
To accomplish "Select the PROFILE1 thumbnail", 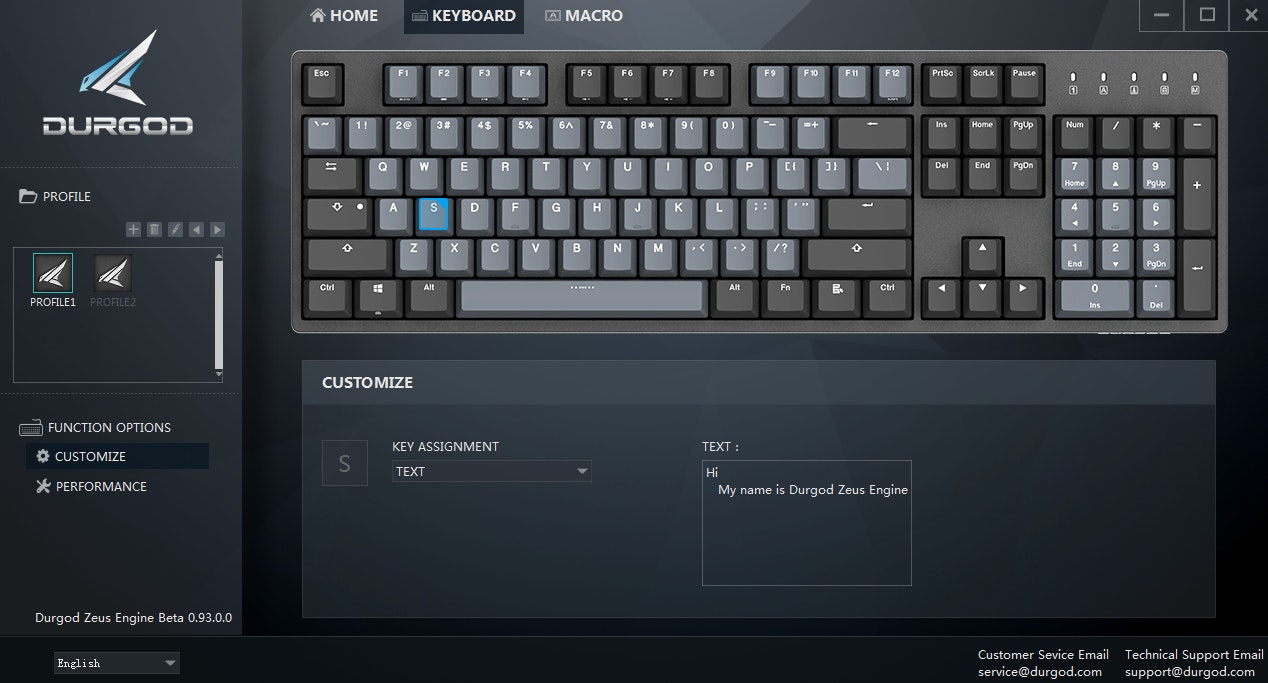I will [x=53, y=280].
